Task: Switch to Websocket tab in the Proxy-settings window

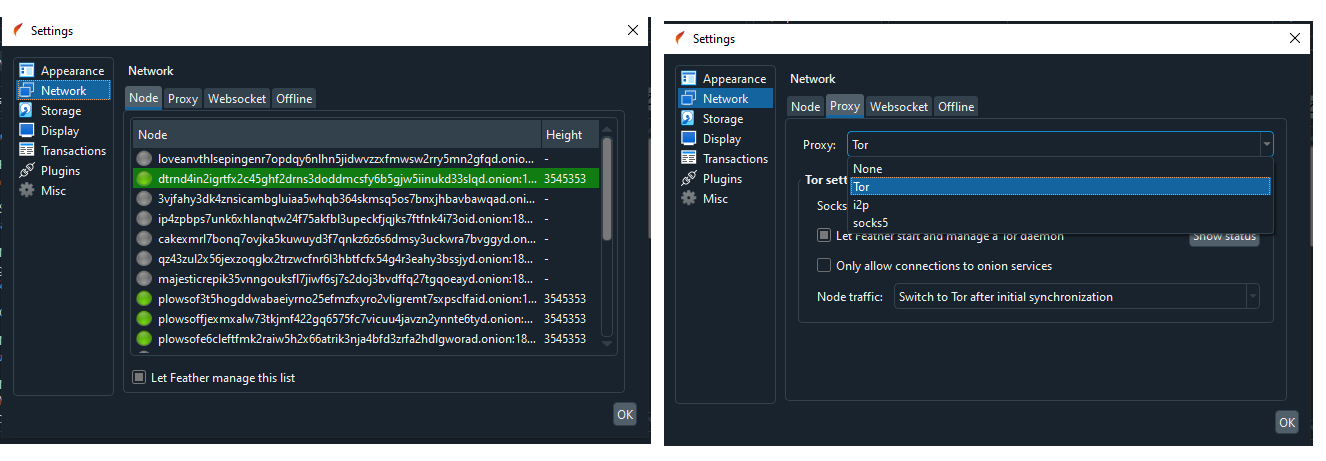Action: click(899, 106)
